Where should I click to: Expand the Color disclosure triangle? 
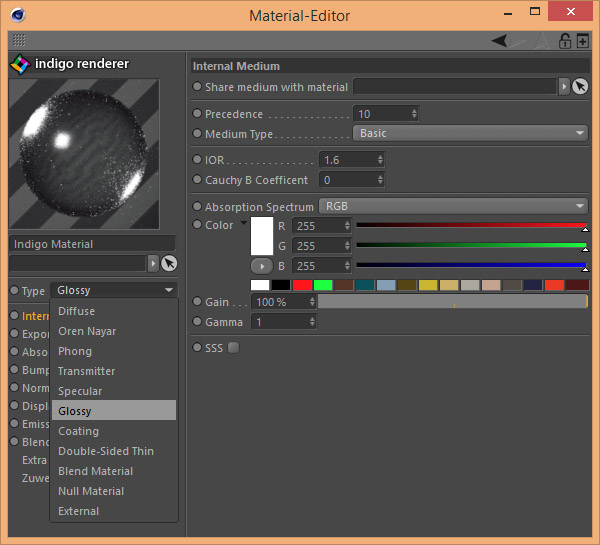point(243,224)
